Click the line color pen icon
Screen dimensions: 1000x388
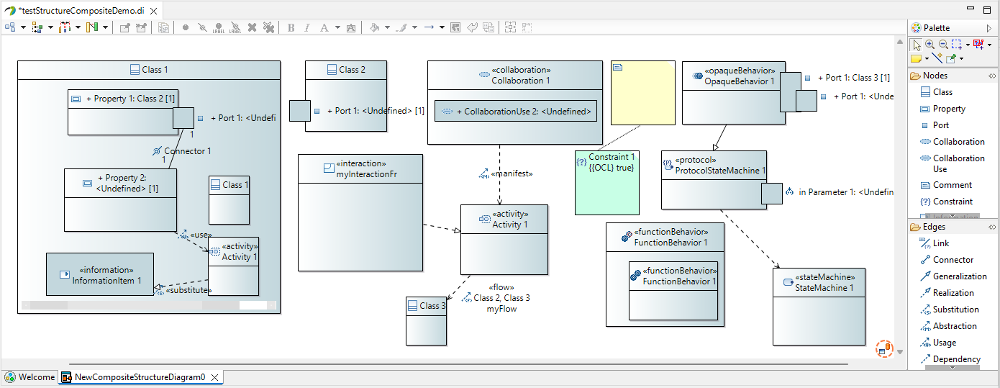point(402,27)
